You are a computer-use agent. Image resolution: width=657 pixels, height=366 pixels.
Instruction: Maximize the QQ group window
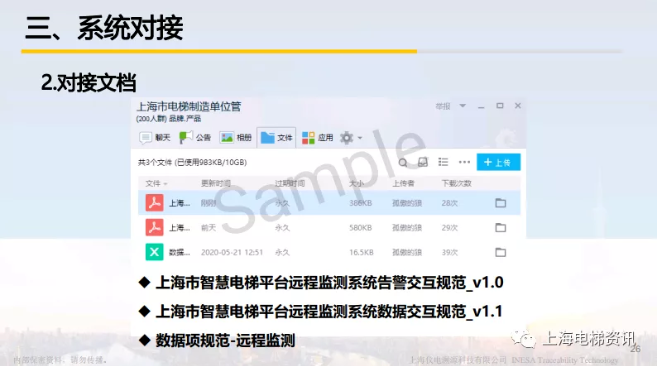pos(500,106)
